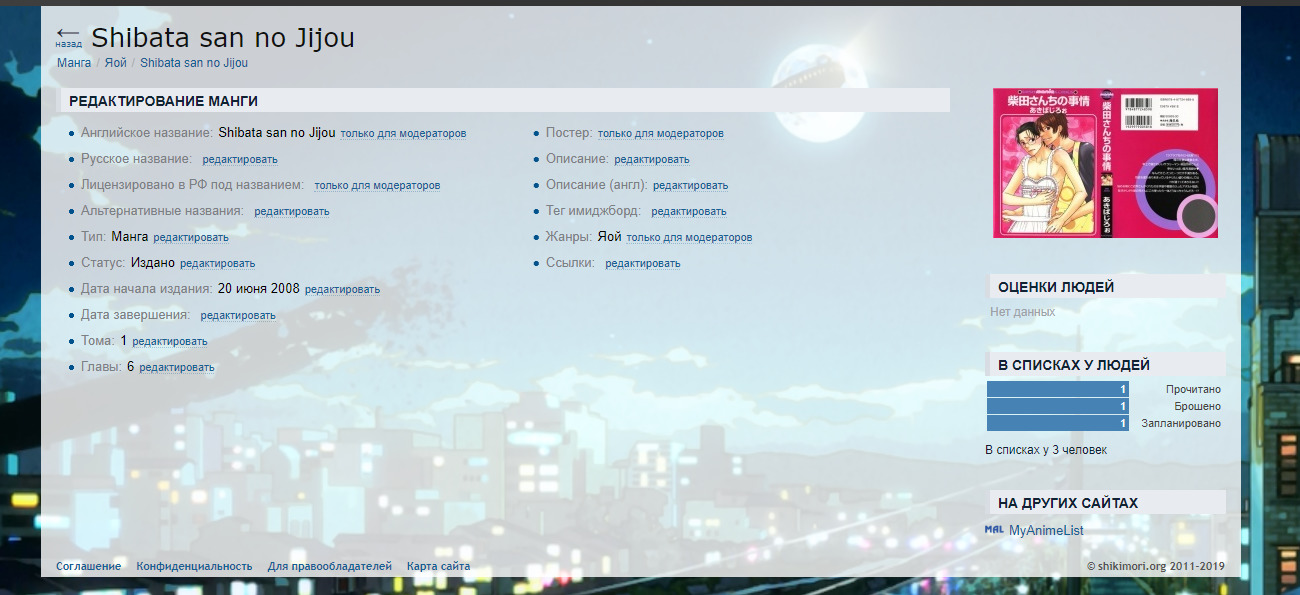This screenshot has height=595, width=1300.
Task: Click редактировать next to Тома
Action: pyautogui.click(x=170, y=342)
